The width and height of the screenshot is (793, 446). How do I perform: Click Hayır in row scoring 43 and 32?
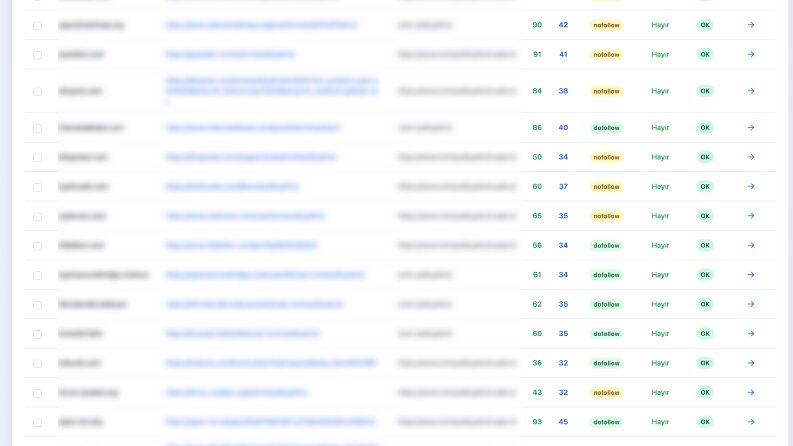point(660,392)
